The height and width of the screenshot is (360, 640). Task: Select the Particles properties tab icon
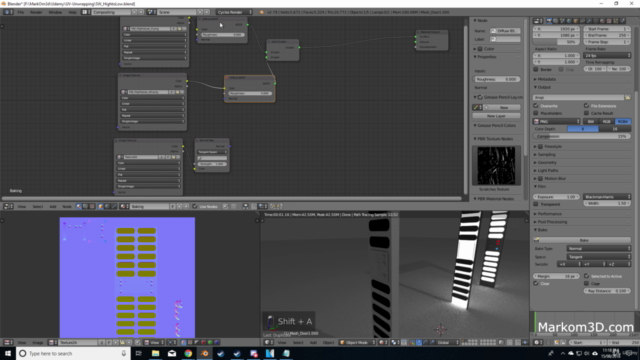point(616,21)
